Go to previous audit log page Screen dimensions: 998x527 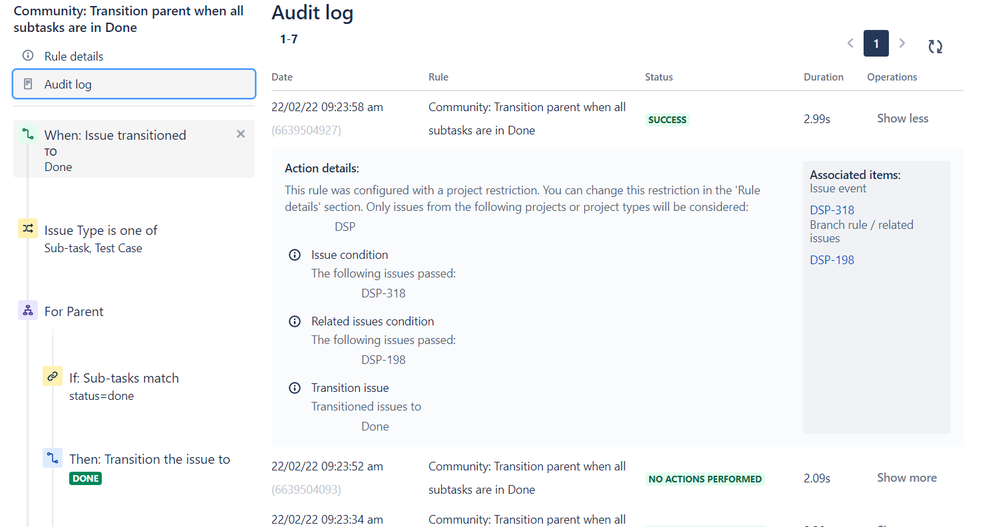click(x=850, y=43)
